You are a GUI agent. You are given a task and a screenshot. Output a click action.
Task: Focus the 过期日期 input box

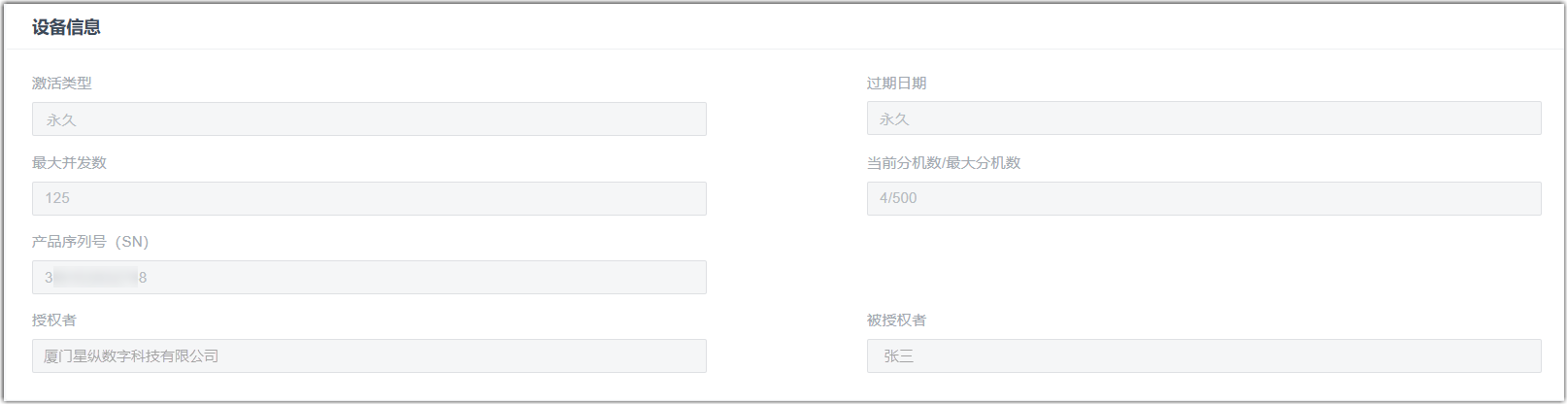[x=1204, y=118]
